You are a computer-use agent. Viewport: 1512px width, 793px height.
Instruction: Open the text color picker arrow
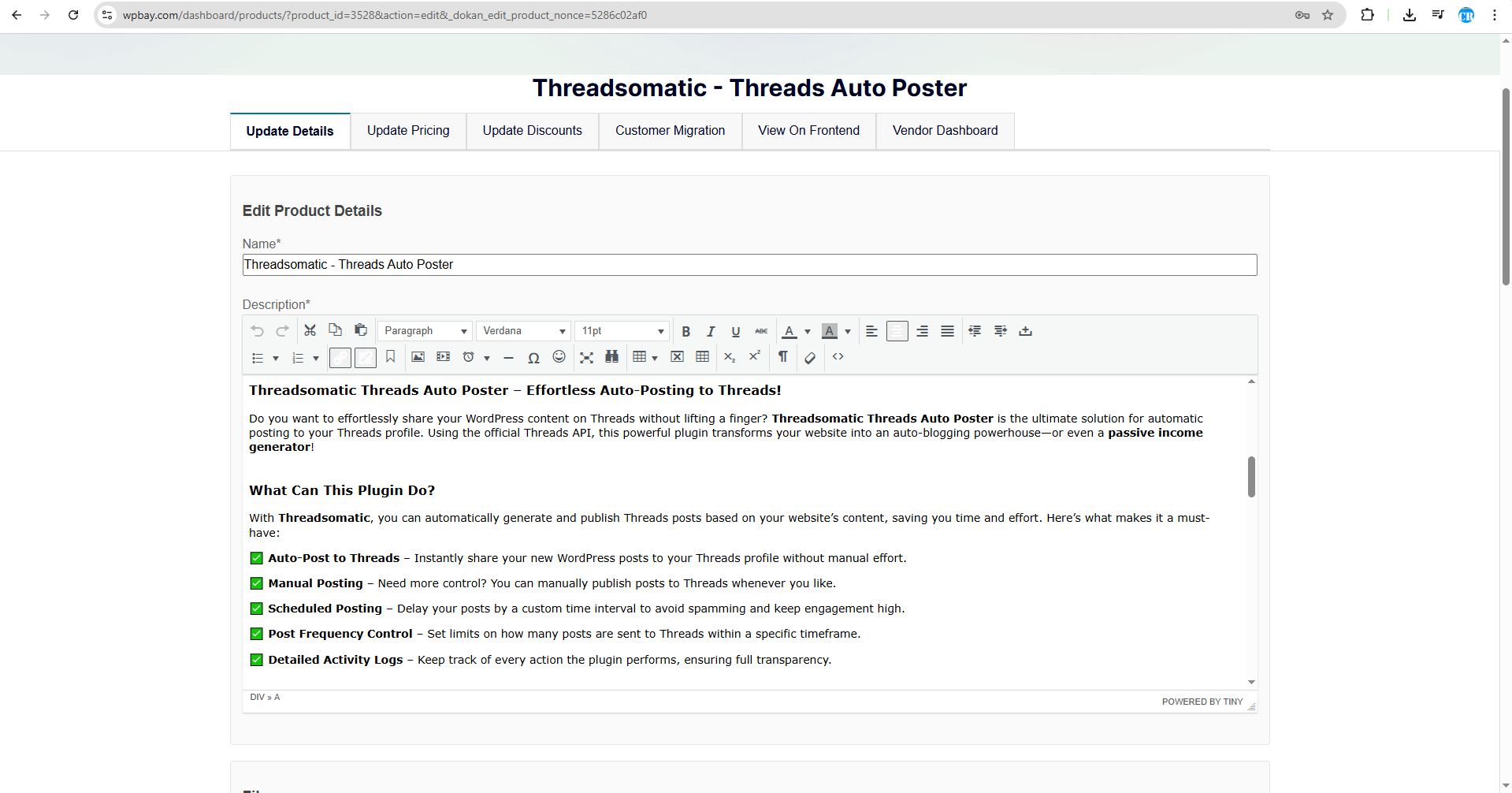coord(808,332)
